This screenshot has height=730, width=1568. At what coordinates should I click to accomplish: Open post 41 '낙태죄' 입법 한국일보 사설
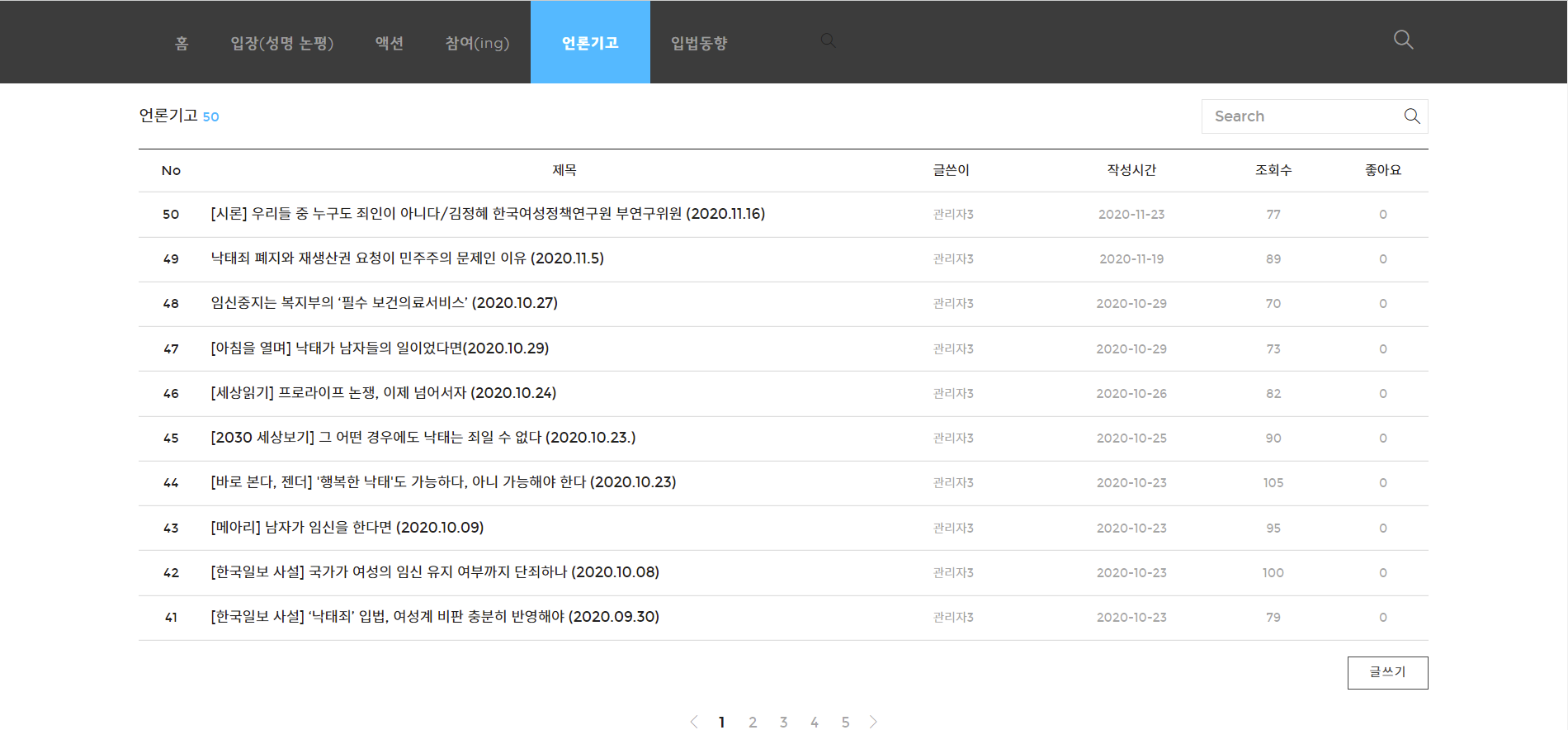434,617
